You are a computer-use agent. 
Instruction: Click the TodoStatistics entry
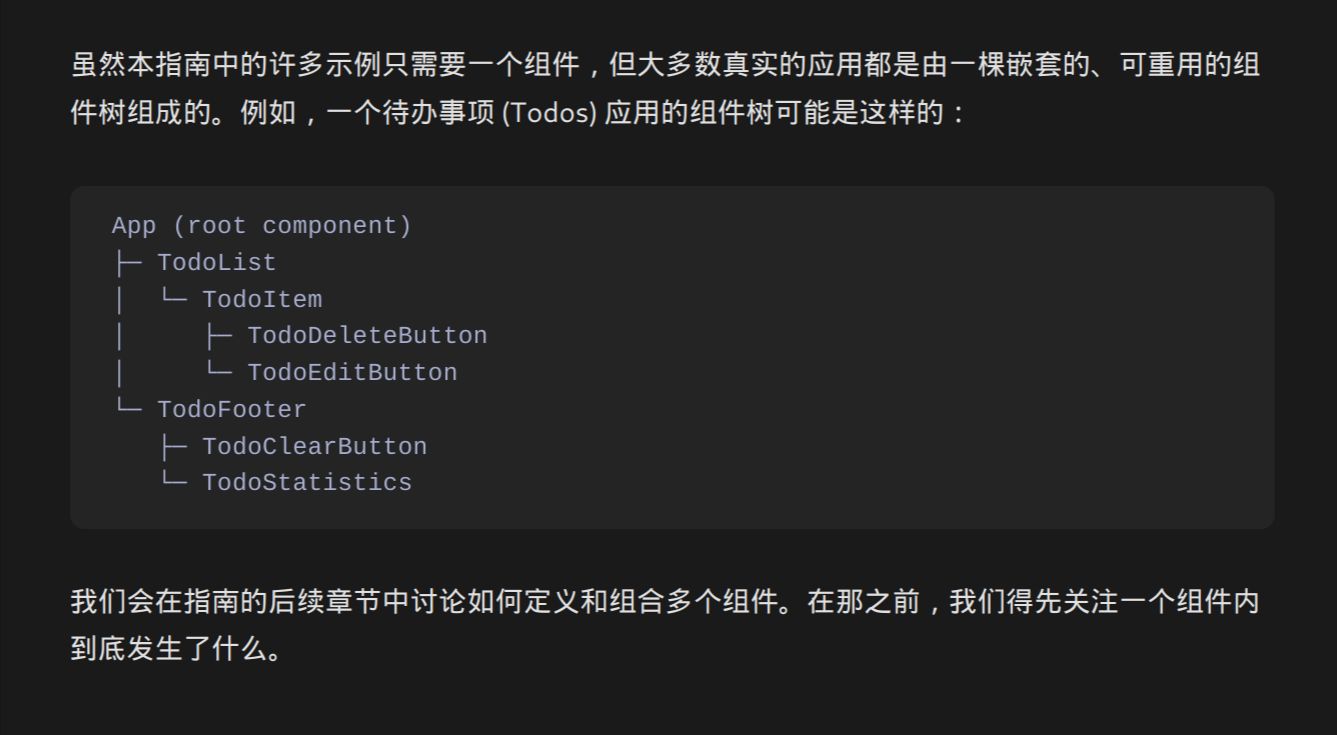[307, 483]
